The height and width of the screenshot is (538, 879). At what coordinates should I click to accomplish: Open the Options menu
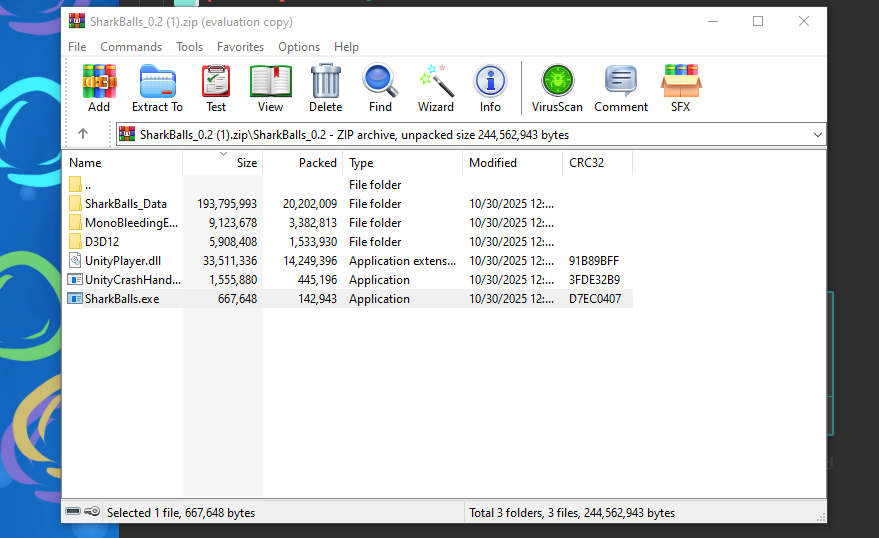[x=299, y=47]
